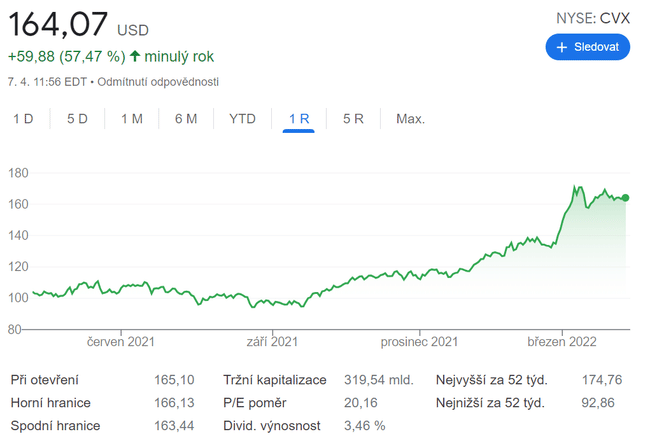
Task: Switch to the 6 M chart range
Action: pyautogui.click(x=185, y=119)
